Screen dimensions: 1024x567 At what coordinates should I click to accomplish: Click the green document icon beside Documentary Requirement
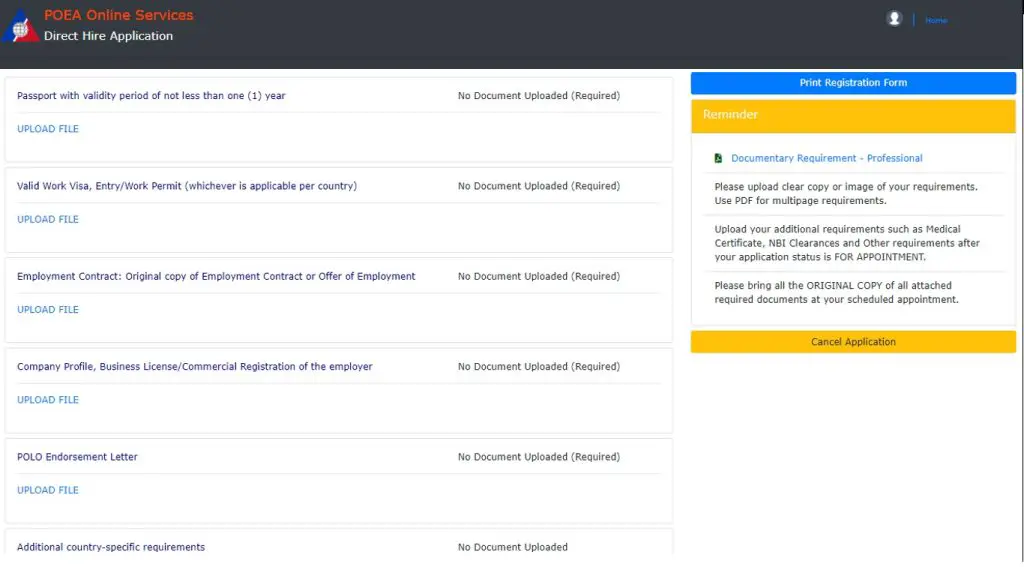click(x=718, y=158)
